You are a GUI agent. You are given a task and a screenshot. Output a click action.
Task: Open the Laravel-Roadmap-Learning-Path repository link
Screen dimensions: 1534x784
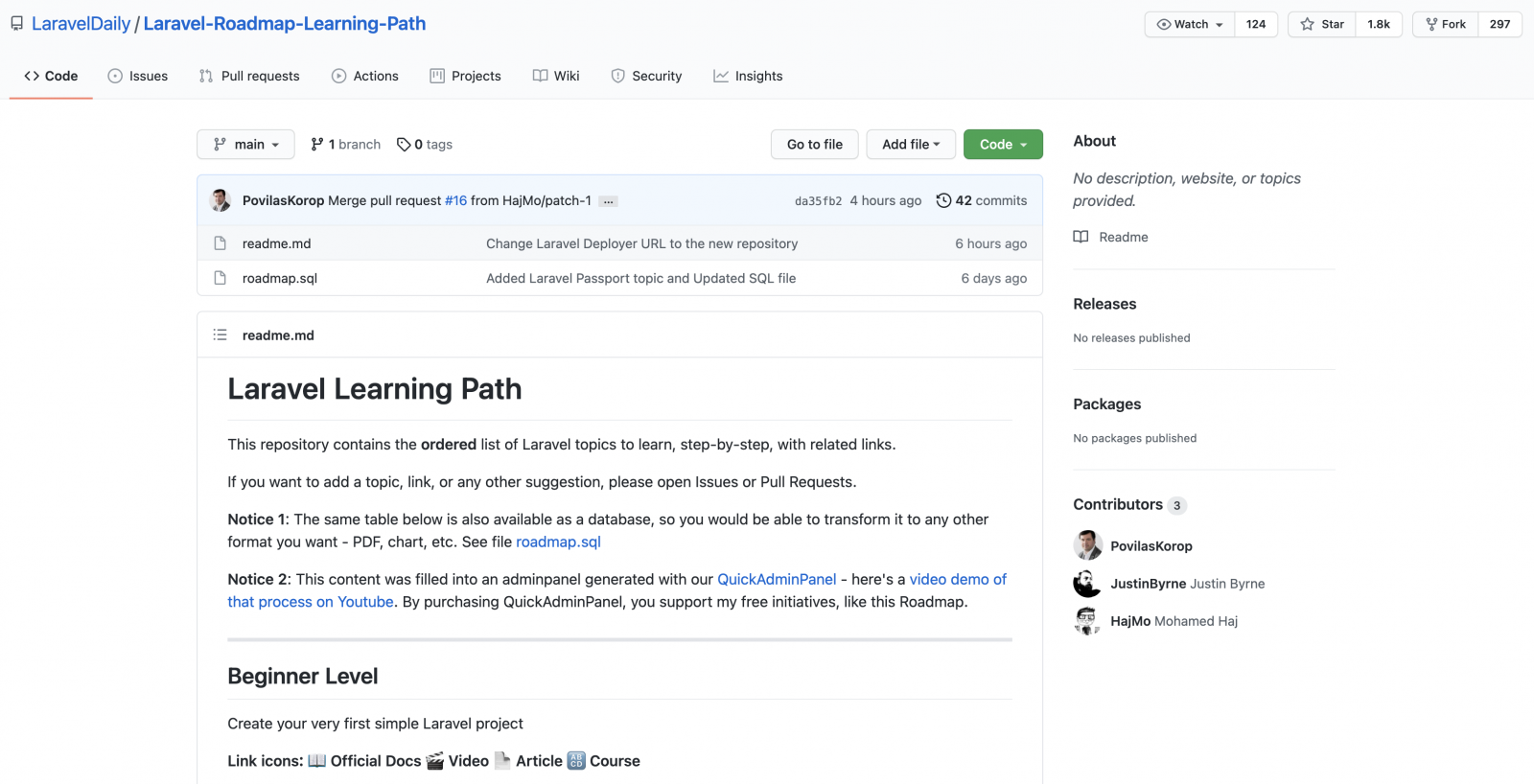click(285, 24)
